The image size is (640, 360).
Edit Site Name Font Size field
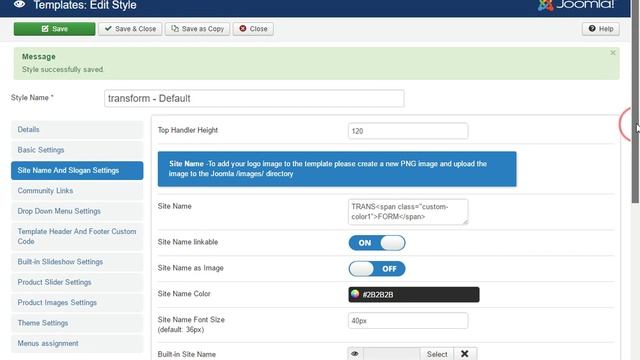tap(408, 321)
